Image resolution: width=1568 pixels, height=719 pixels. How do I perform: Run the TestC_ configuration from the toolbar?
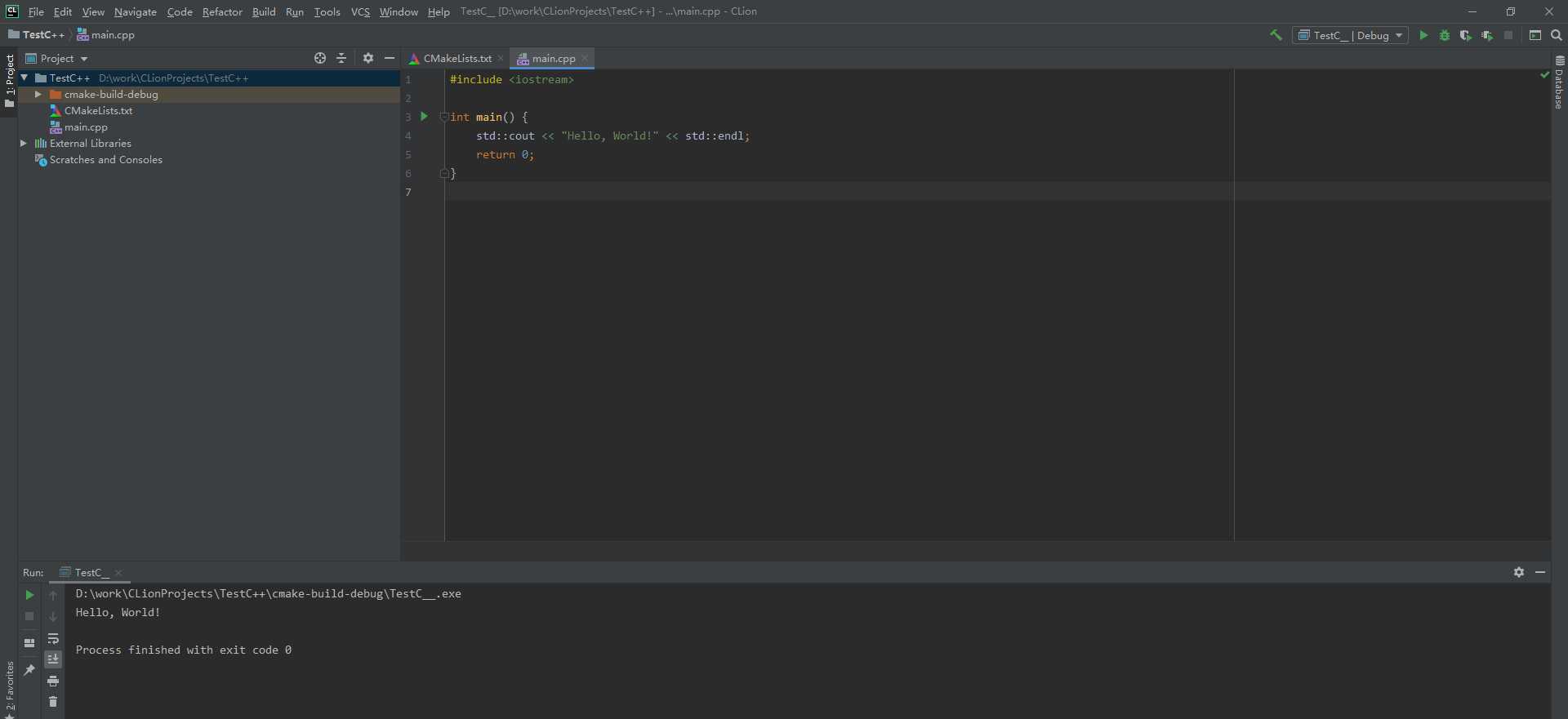click(x=1423, y=35)
